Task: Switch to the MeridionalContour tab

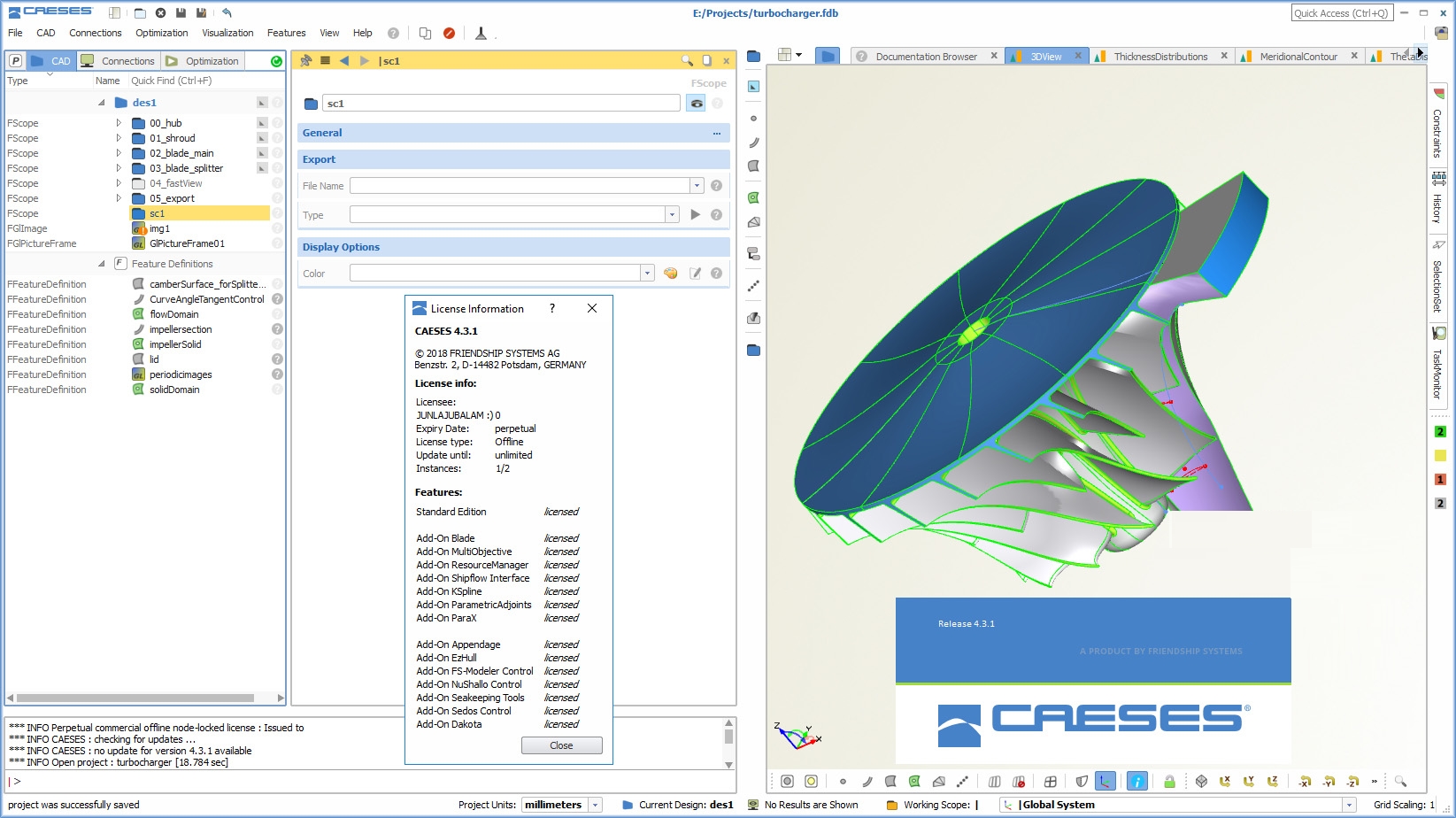Action: point(1298,57)
